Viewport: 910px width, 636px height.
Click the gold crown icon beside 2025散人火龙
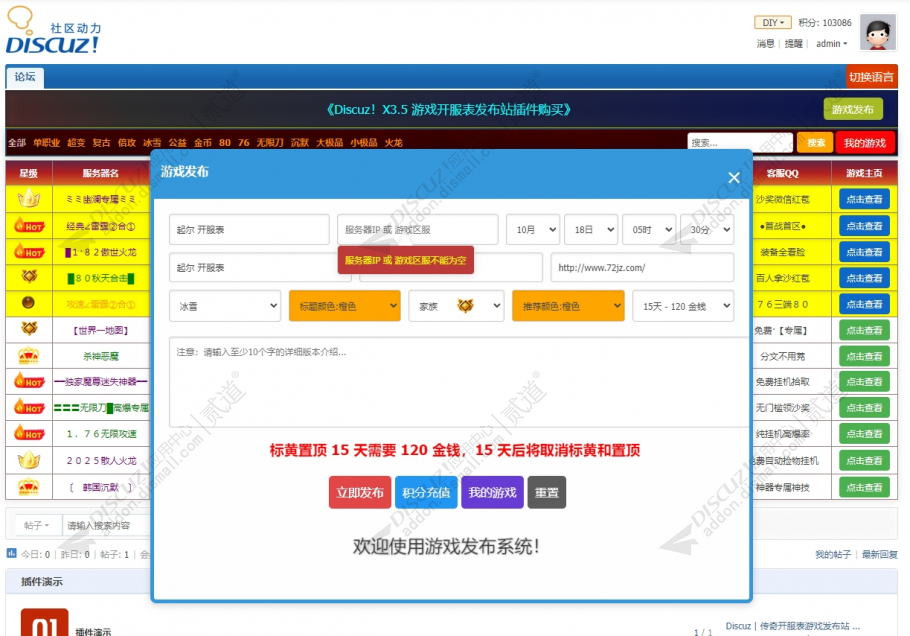28,460
